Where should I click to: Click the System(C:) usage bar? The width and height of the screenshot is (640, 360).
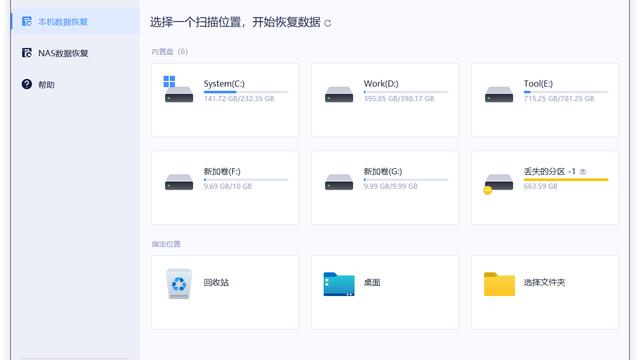pos(246,92)
